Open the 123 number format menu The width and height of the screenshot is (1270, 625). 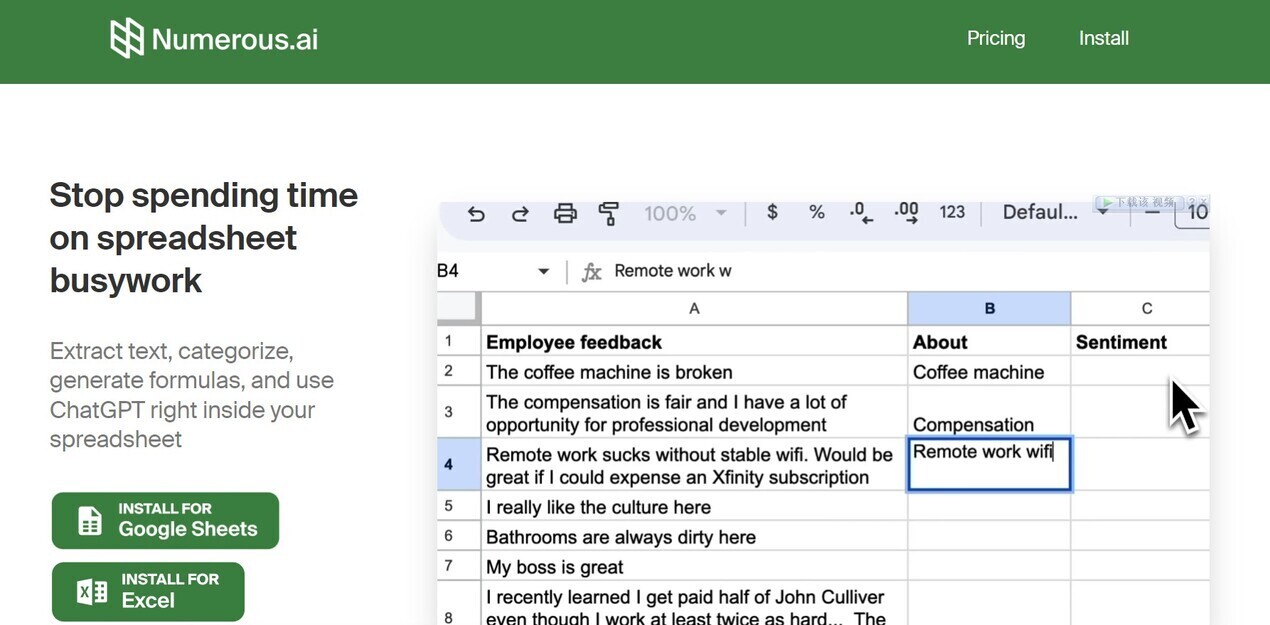tap(952, 212)
